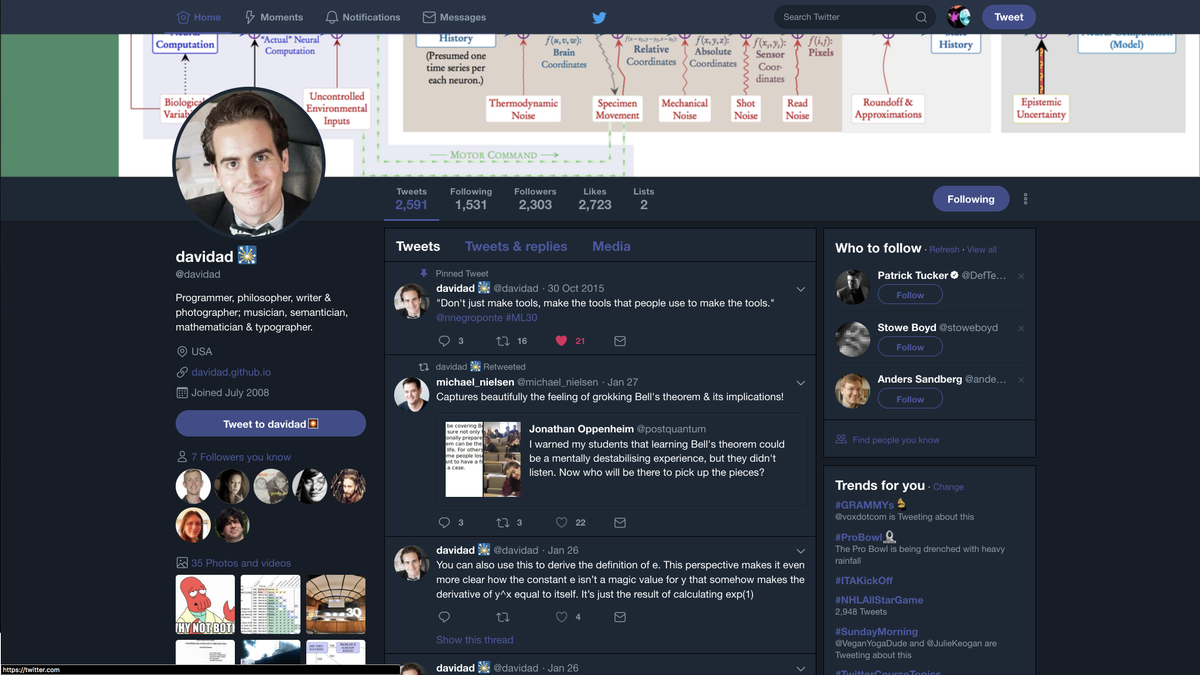Open the WHY NOT BOT Zoidberg photo thumbnail
Viewport: 1200px width, 675px height.
(205, 605)
